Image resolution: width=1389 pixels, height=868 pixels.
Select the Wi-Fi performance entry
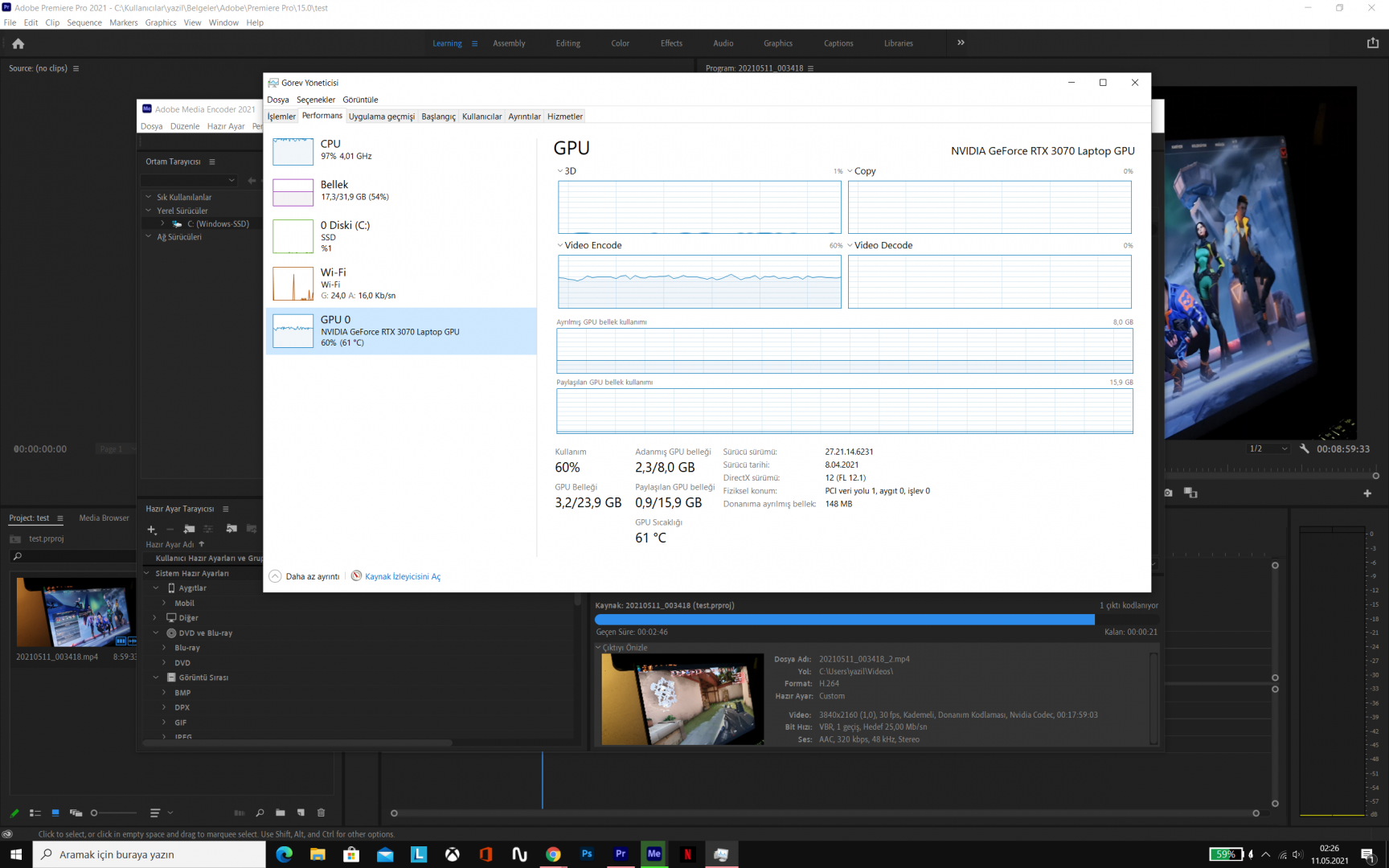click(x=401, y=284)
